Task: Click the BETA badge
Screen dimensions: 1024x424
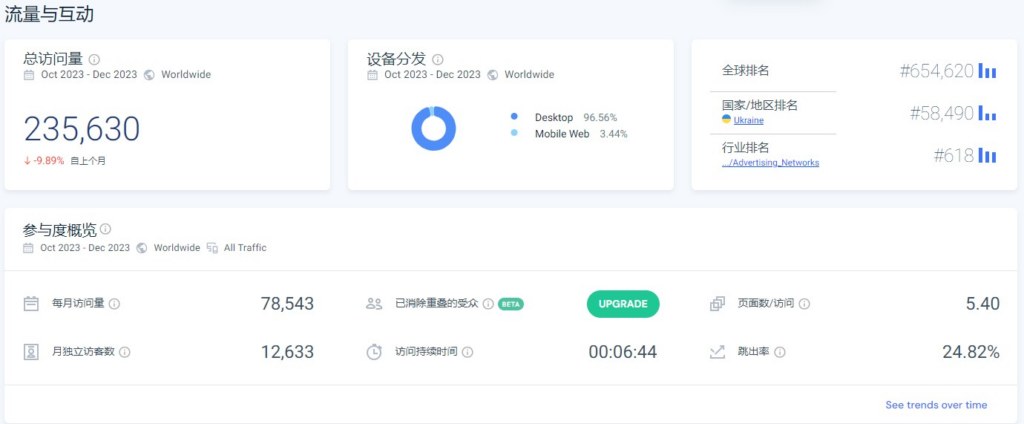Action: point(511,304)
